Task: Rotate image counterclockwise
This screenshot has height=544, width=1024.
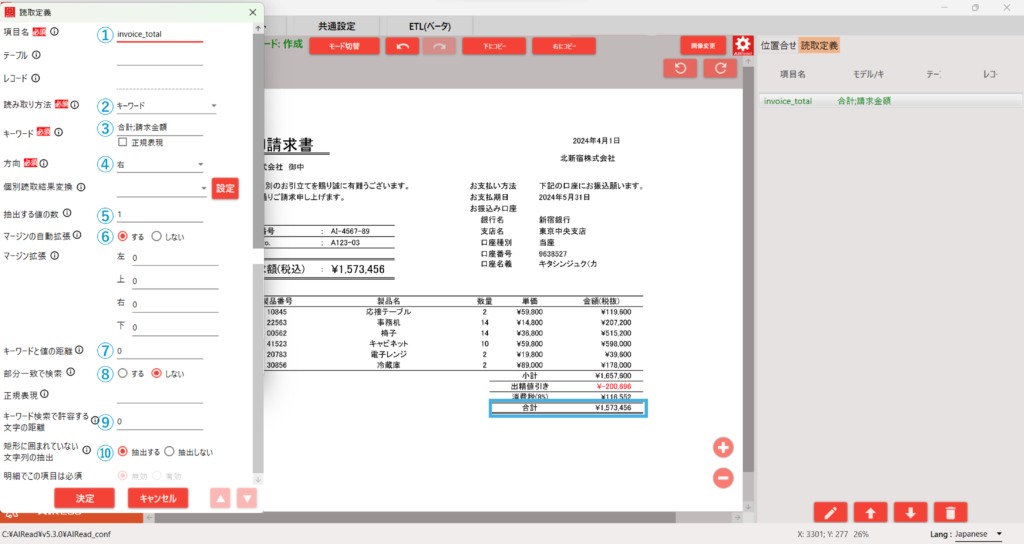Action: click(681, 68)
